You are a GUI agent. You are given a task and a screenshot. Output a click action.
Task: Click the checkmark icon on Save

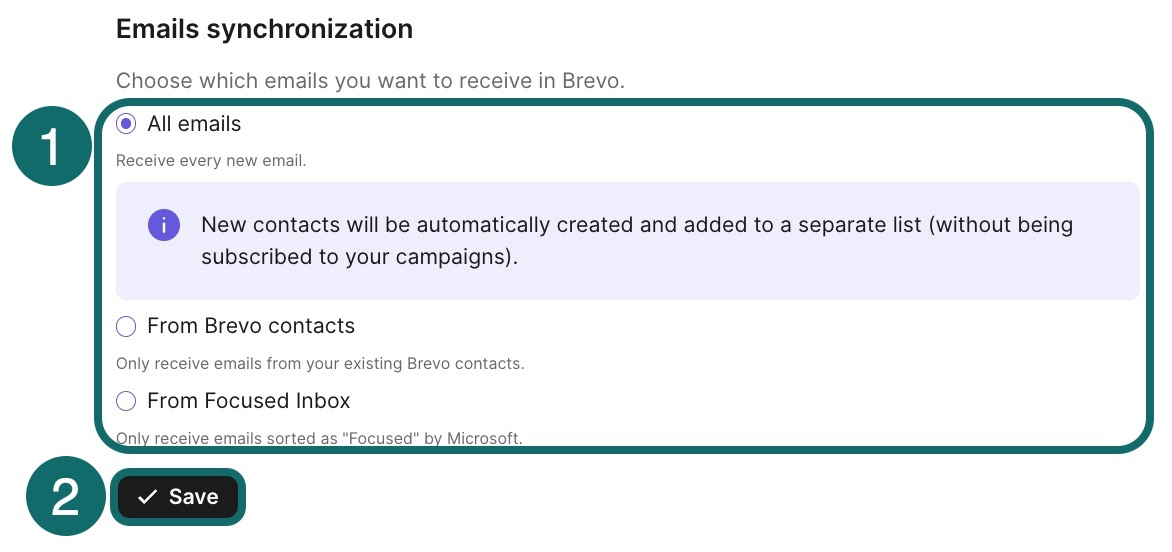(147, 497)
